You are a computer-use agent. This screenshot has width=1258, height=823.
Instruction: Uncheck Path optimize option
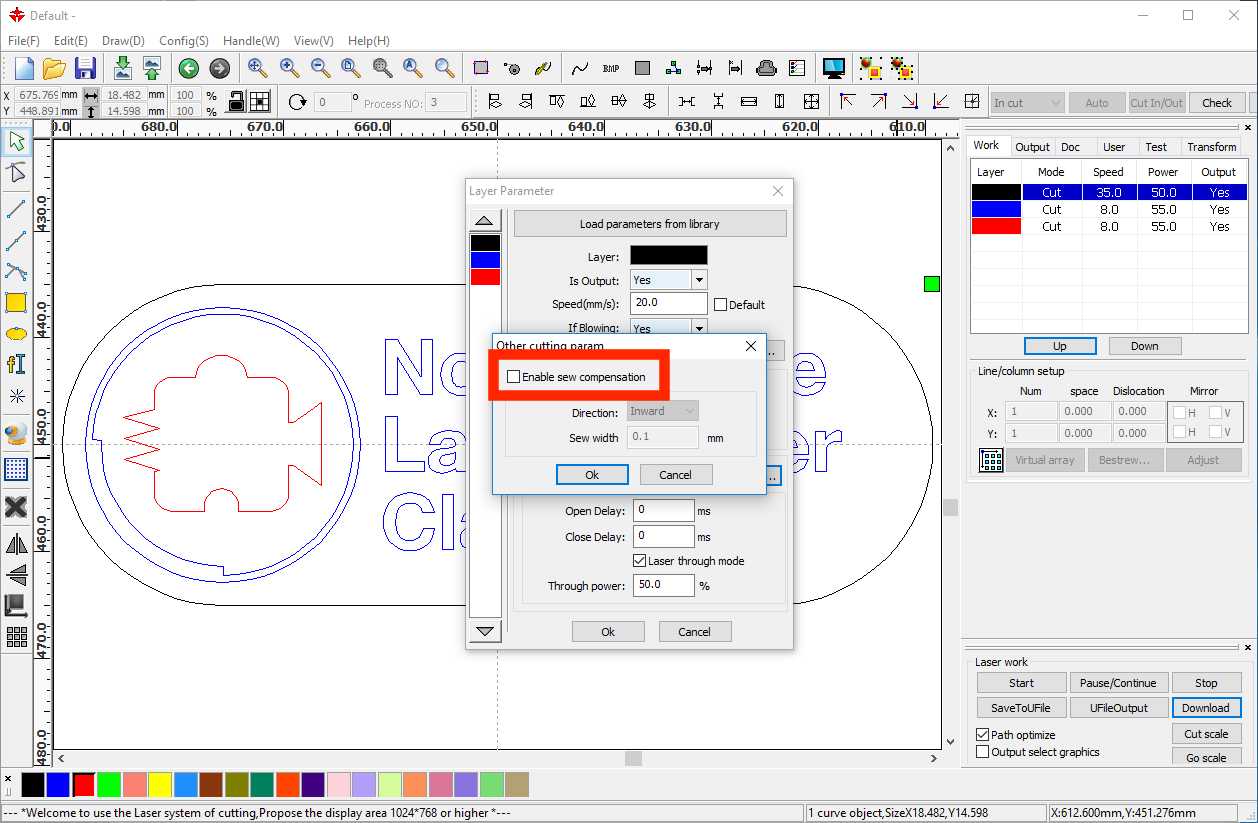pos(982,735)
